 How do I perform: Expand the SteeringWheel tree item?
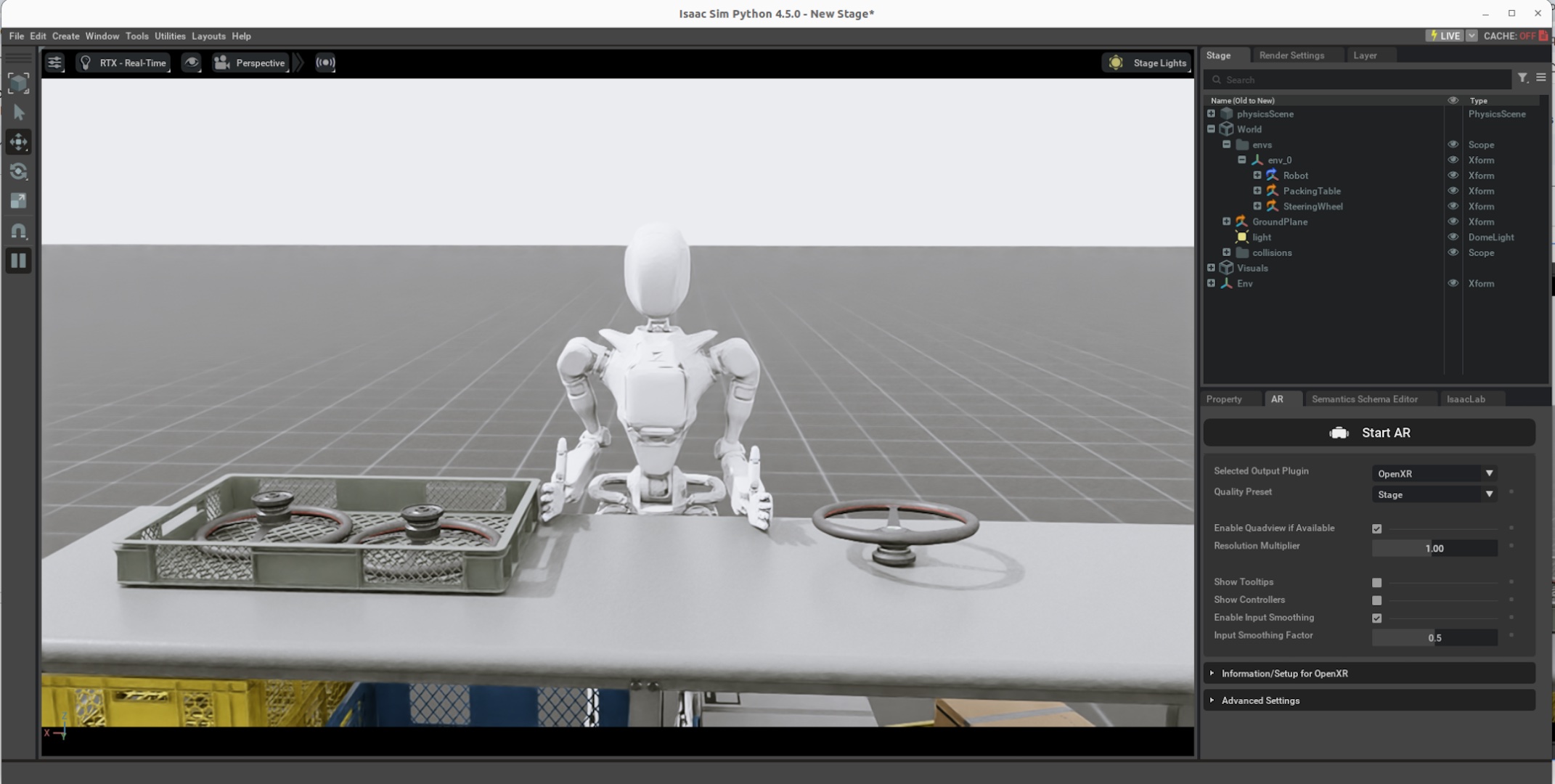1257,206
